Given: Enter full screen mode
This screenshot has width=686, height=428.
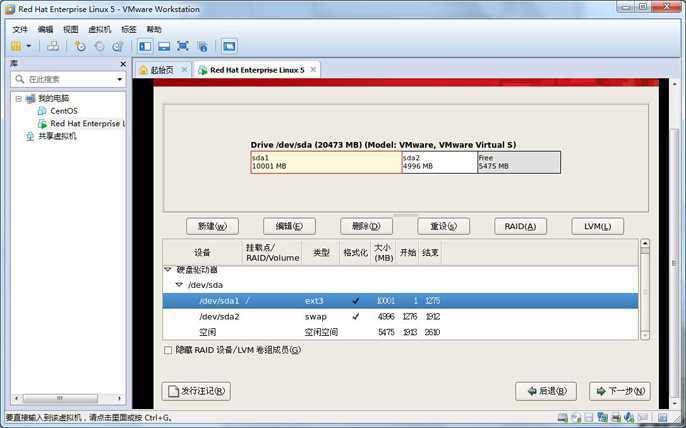Looking at the screenshot, I should (183, 46).
